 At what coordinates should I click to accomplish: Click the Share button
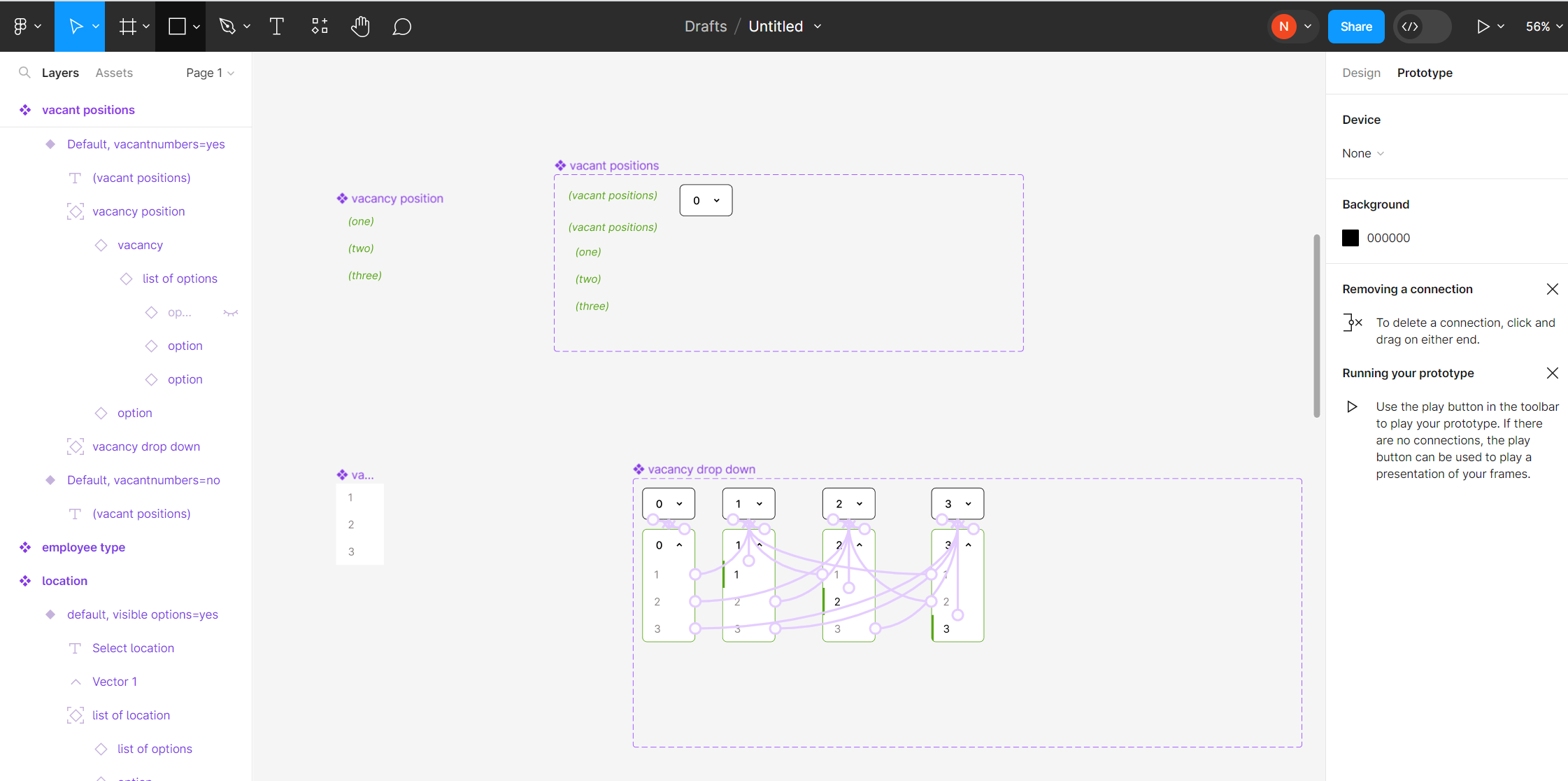point(1356,26)
